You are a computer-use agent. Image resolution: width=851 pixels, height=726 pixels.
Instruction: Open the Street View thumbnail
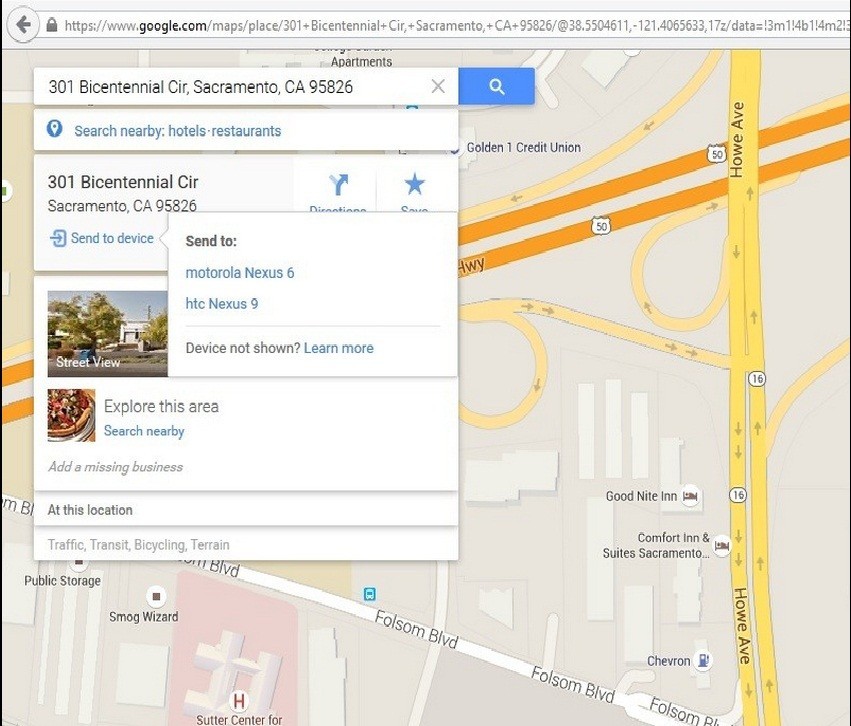pyautogui.click(x=107, y=334)
